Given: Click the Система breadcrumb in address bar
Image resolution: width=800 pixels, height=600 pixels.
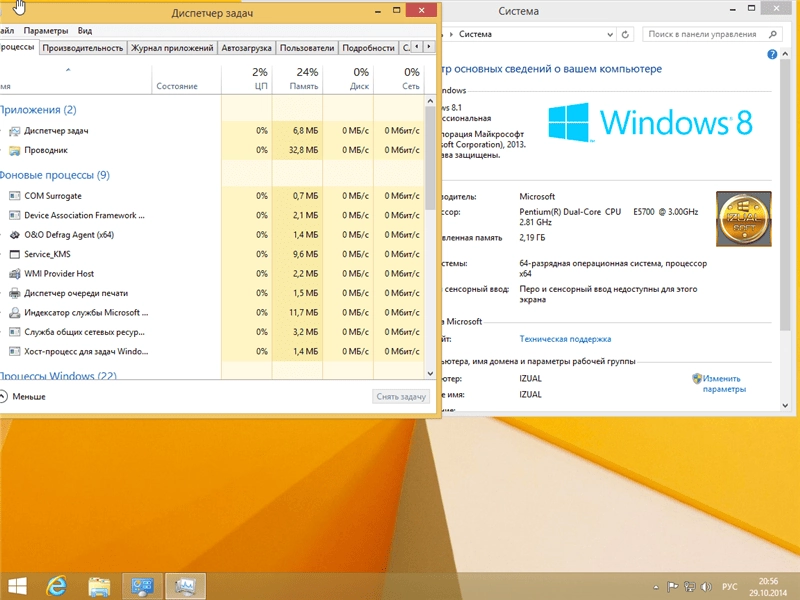Looking at the screenshot, I should [475, 34].
